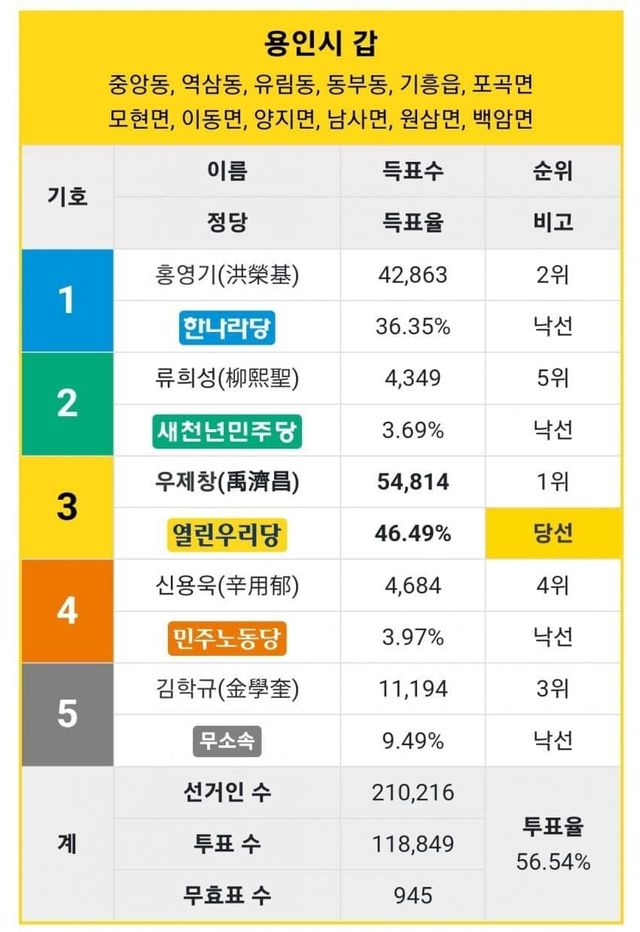Screen dimensions: 640x932
Task: Select candidate 우제창 in bold
Action: pyautogui.click(x=227, y=482)
